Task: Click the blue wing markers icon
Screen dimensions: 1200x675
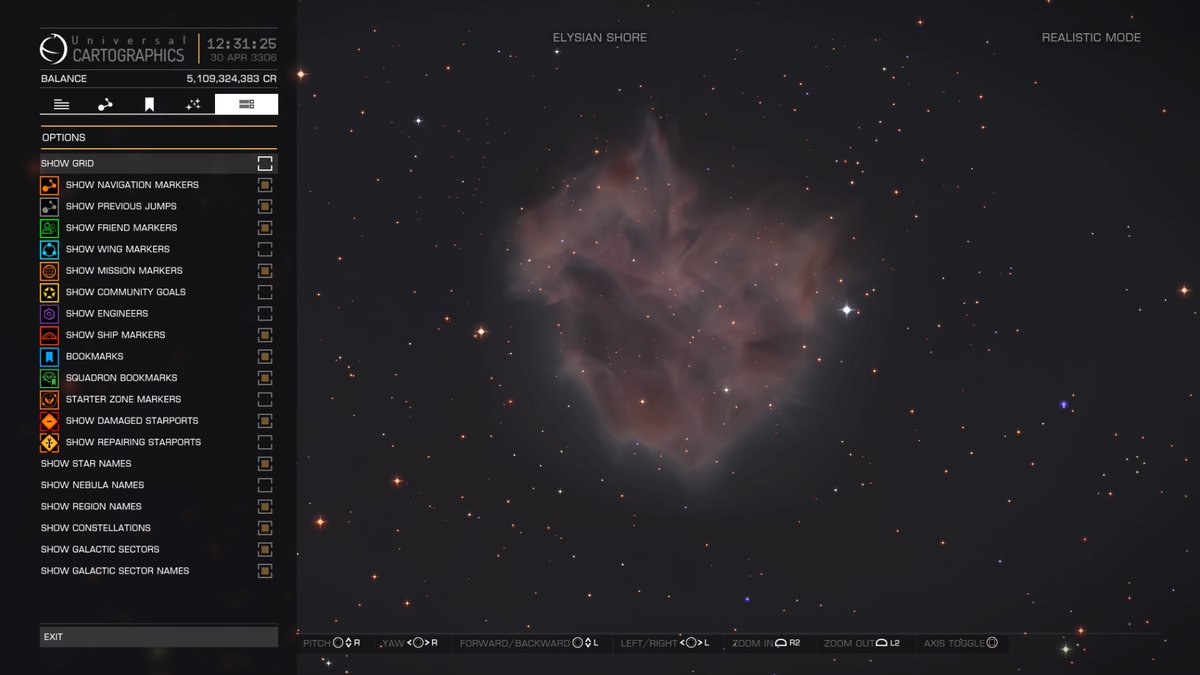Action: pyautogui.click(x=49, y=250)
